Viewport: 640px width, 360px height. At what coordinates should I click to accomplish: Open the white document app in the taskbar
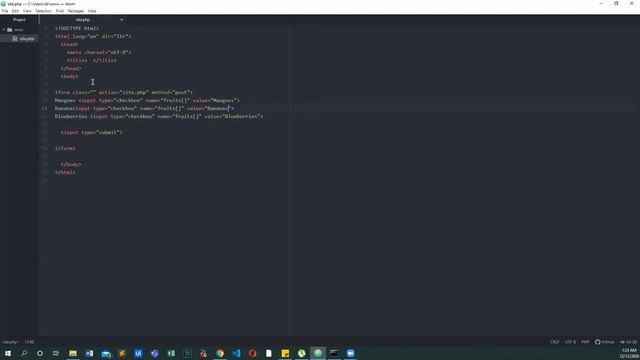269,353
